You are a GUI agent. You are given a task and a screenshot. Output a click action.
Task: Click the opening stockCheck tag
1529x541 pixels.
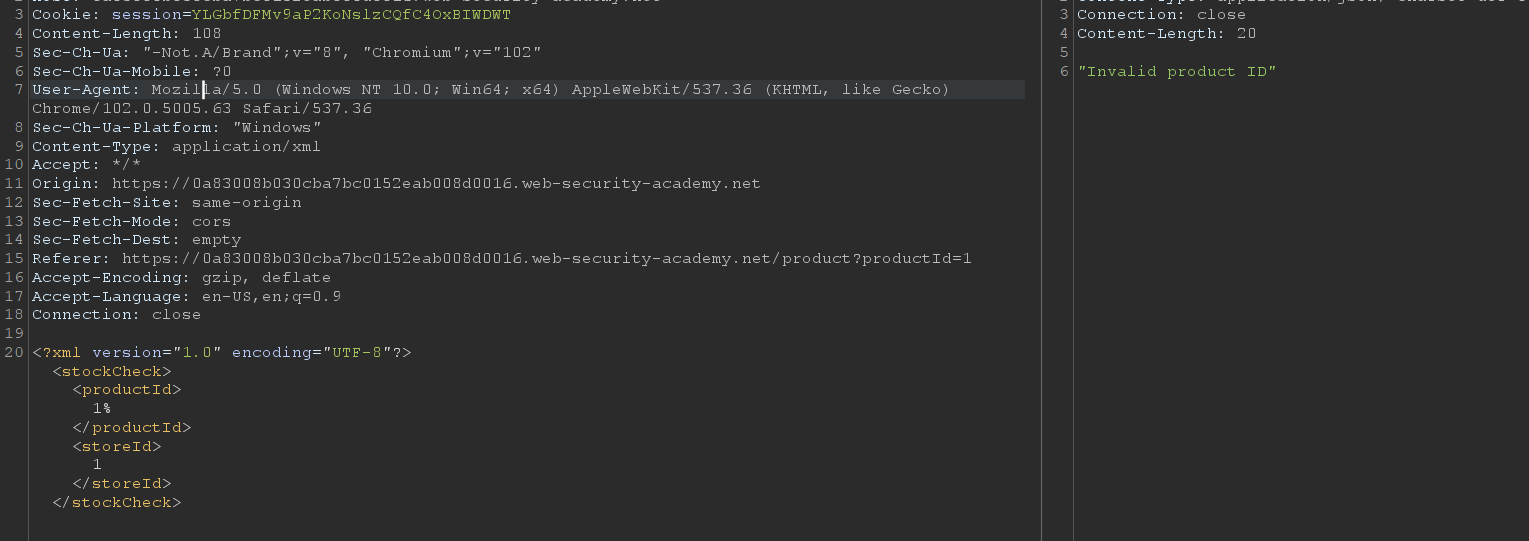[112, 372]
